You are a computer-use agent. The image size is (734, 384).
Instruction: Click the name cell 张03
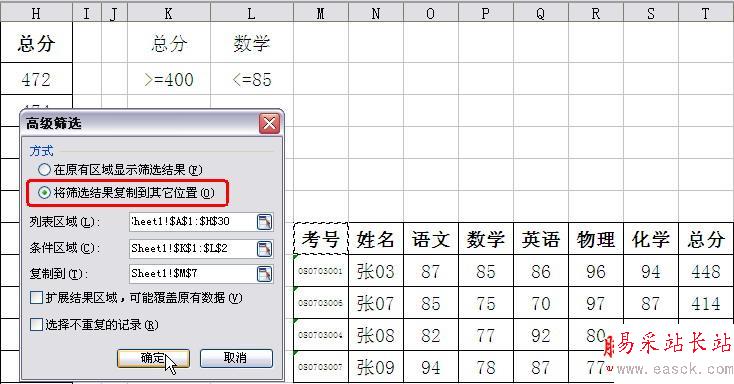[x=376, y=271]
